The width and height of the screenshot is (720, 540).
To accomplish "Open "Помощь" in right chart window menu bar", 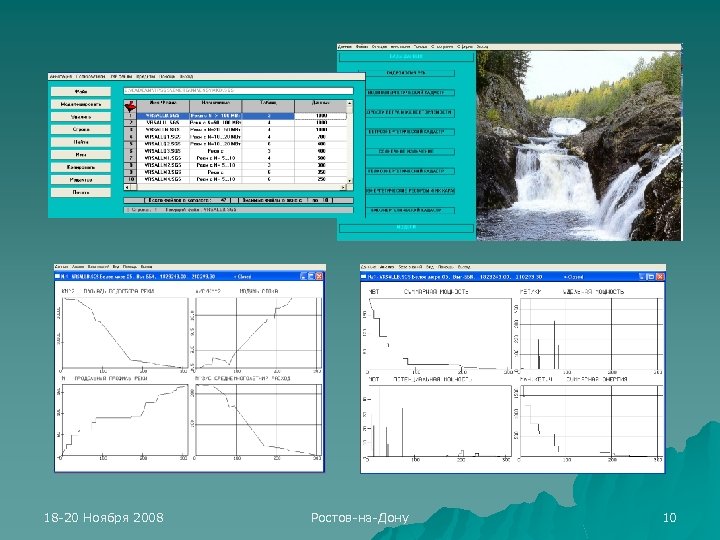I will tap(444, 267).
